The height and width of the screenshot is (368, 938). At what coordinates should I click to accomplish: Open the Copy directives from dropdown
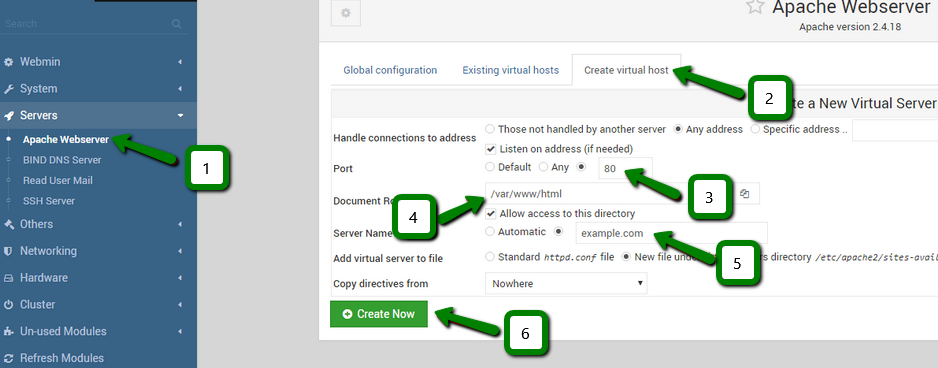(566, 284)
